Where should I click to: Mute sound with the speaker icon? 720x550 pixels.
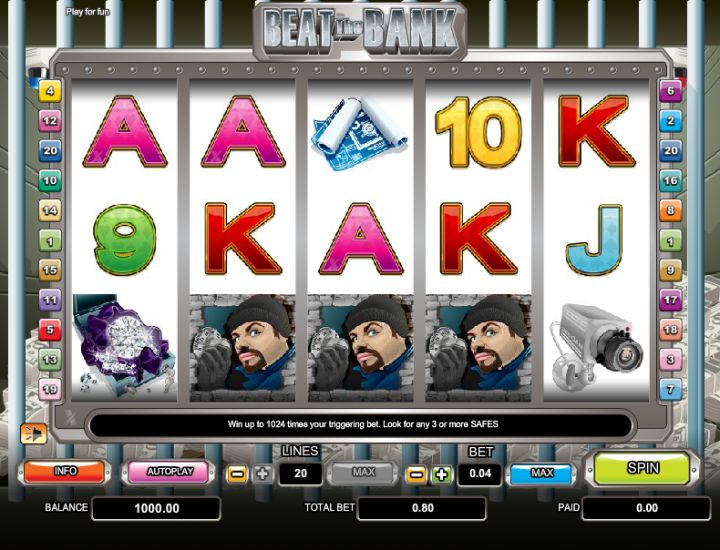click(x=34, y=433)
